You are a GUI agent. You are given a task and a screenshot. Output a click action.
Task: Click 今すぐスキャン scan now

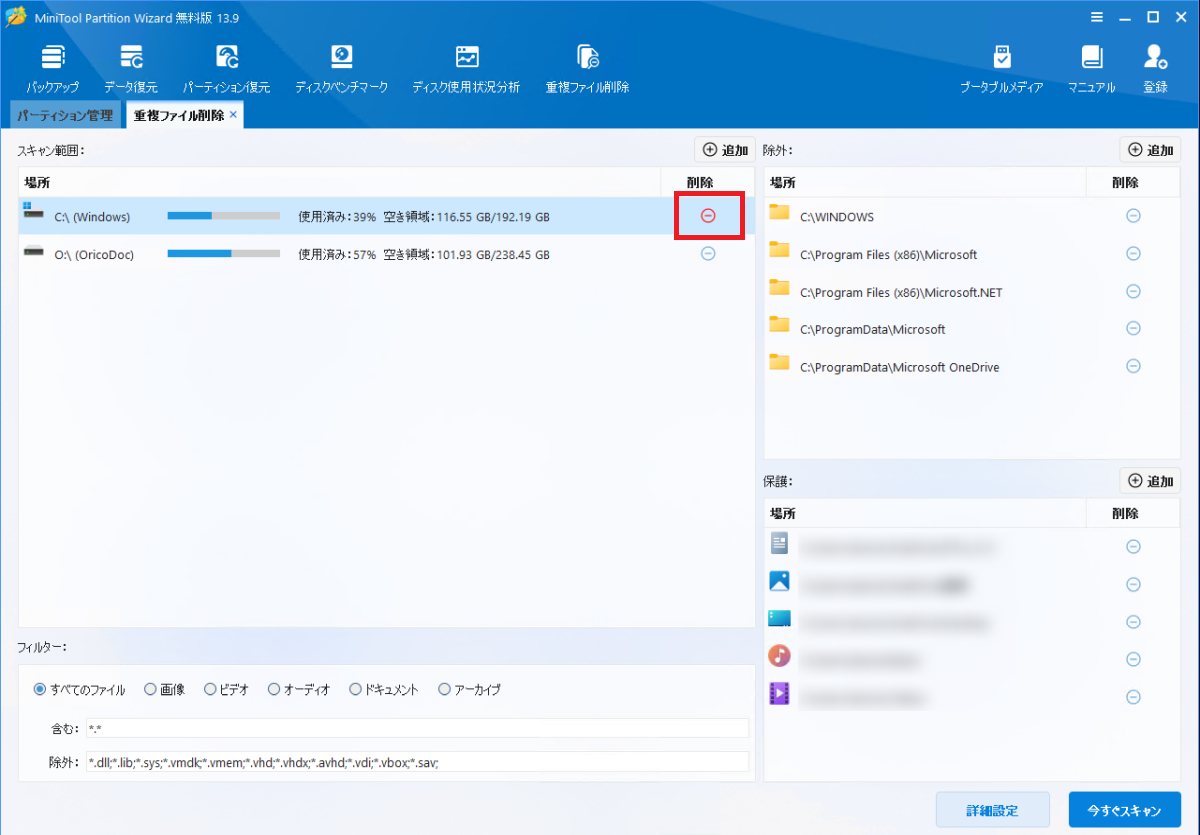(1125, 809)
